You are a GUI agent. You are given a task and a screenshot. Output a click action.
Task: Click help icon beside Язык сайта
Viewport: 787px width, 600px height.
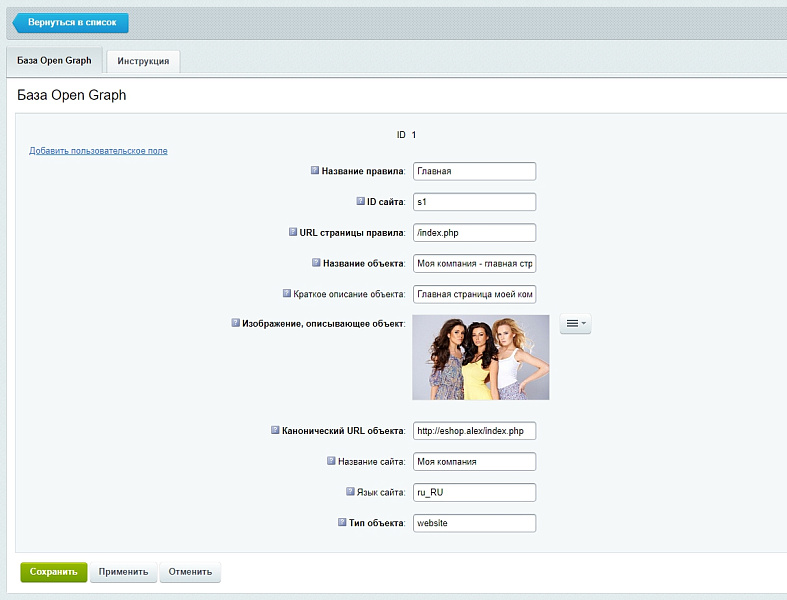coord(350,492)
